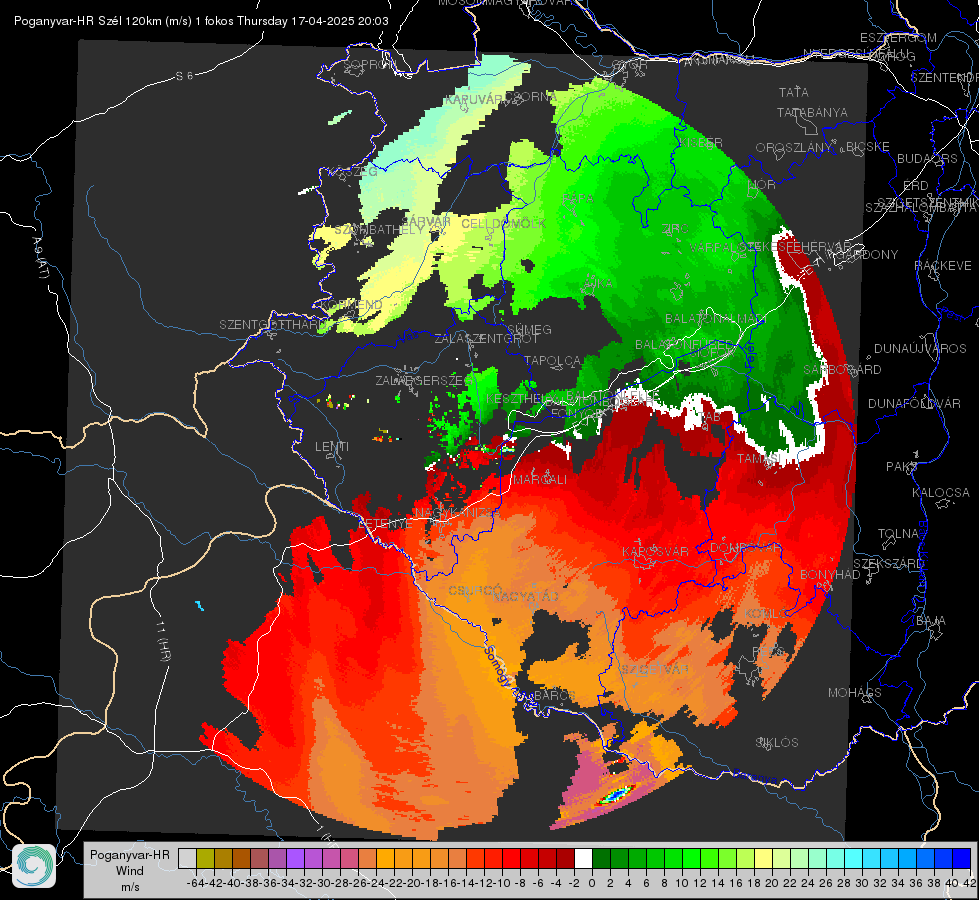This screenshot has height=900, width=979.
Task: Click the SIKLÓS city label
Action: coord(777,743)
